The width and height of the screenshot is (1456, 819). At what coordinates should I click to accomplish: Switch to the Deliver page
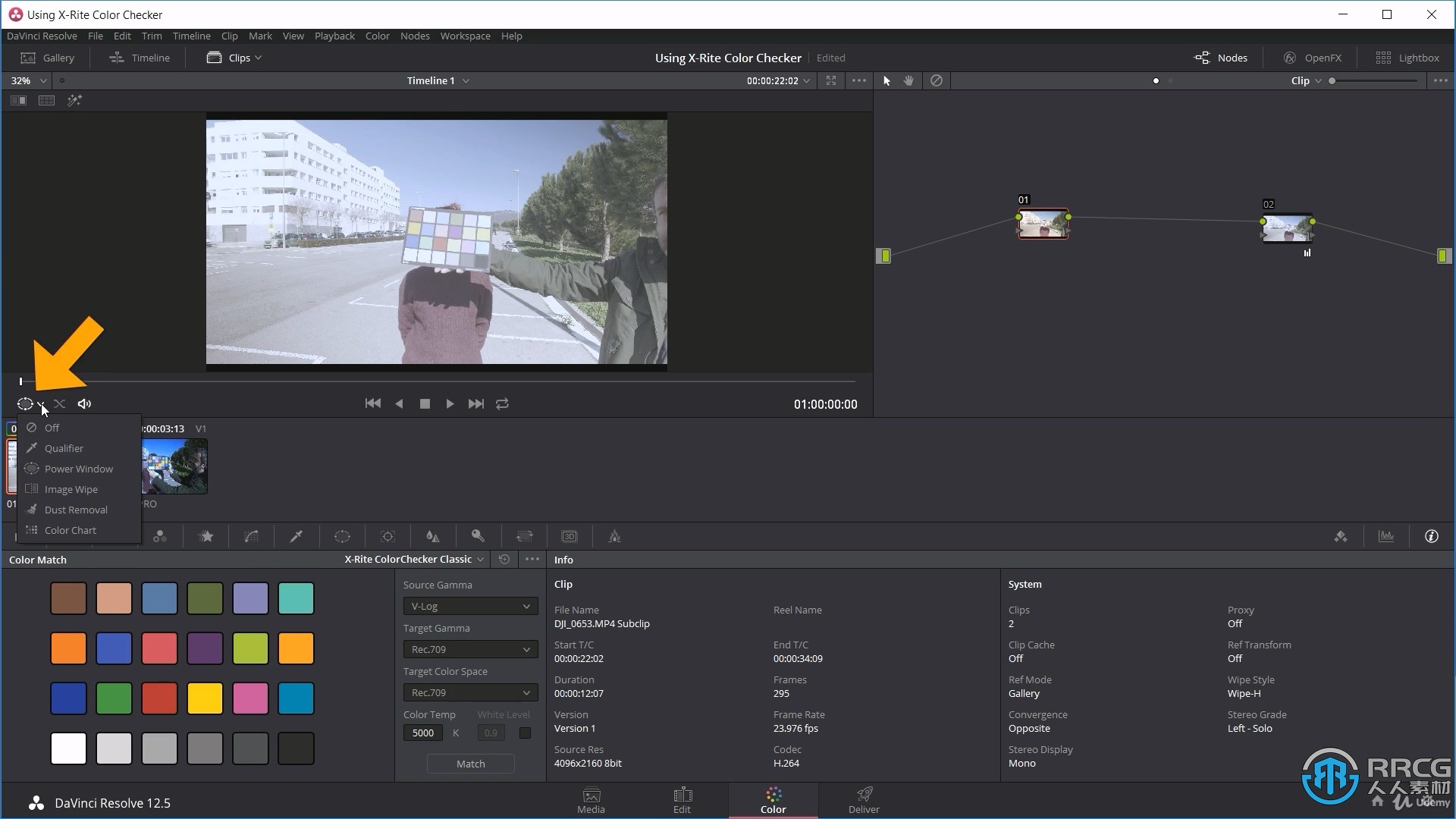(x=864, y=801)
